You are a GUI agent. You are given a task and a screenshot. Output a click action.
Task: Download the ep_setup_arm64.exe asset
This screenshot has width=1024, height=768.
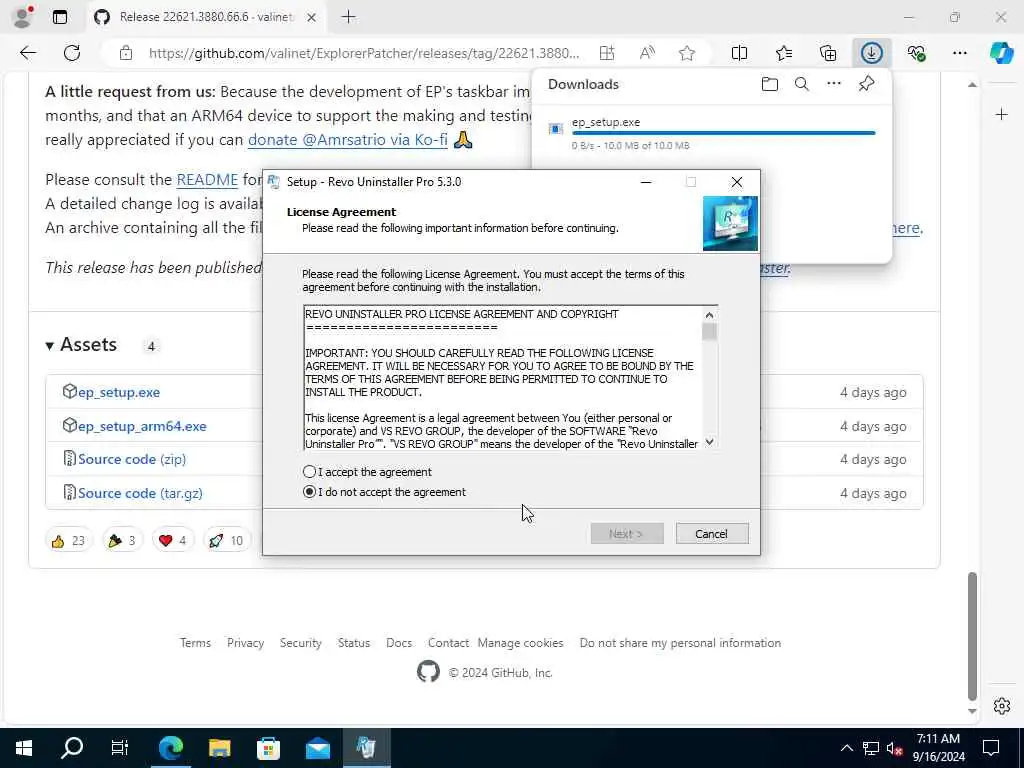tap(142, 426)
